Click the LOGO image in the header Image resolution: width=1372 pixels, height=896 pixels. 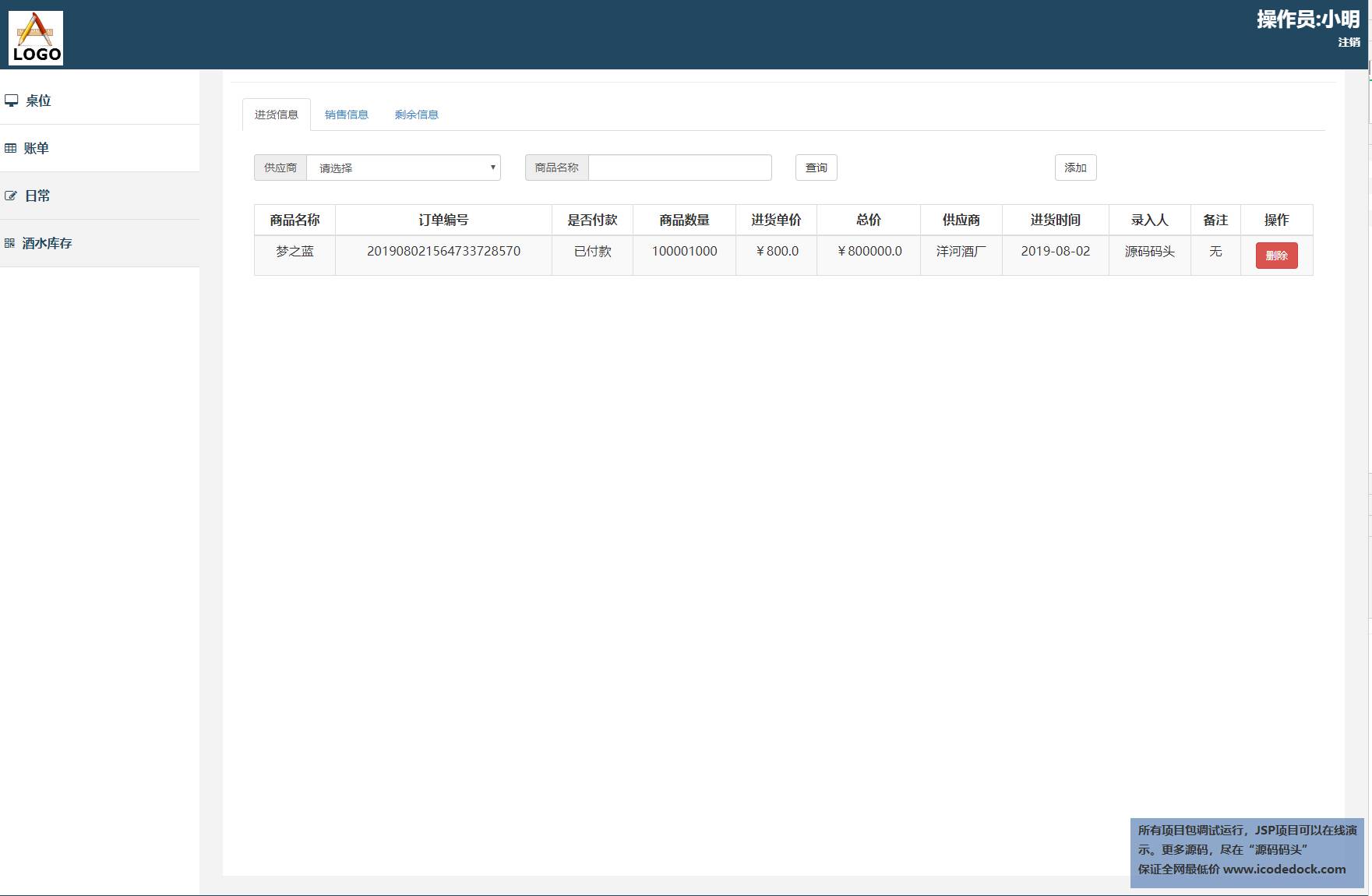pyautogui.click(x=36, y=37)
